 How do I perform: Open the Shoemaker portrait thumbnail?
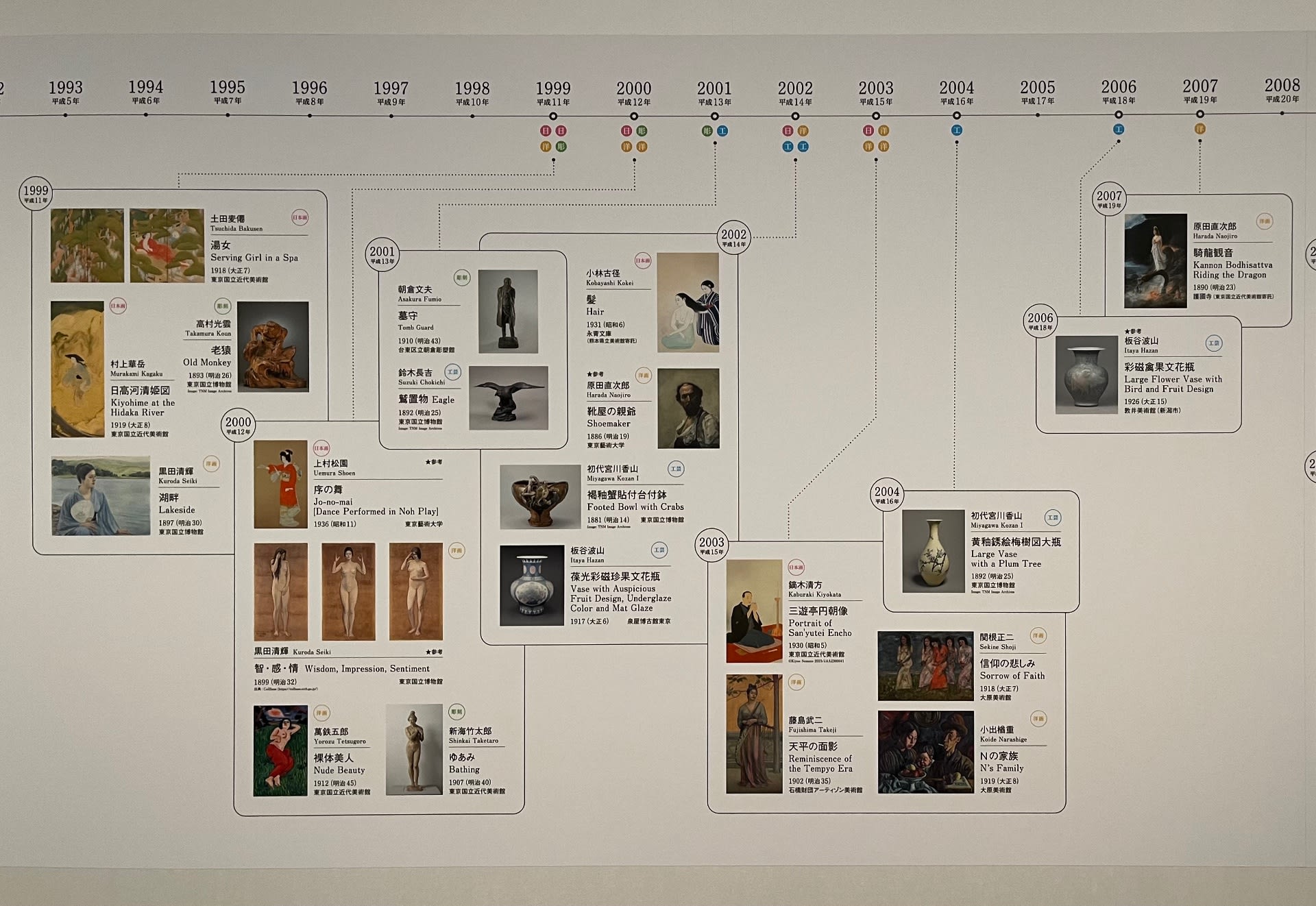[x=689, y=408]
